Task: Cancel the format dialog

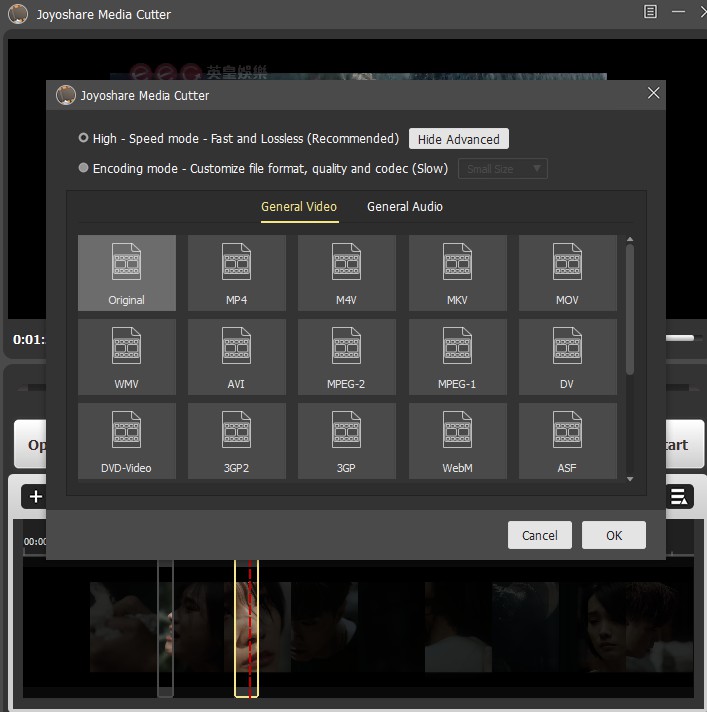Action: 539,535
